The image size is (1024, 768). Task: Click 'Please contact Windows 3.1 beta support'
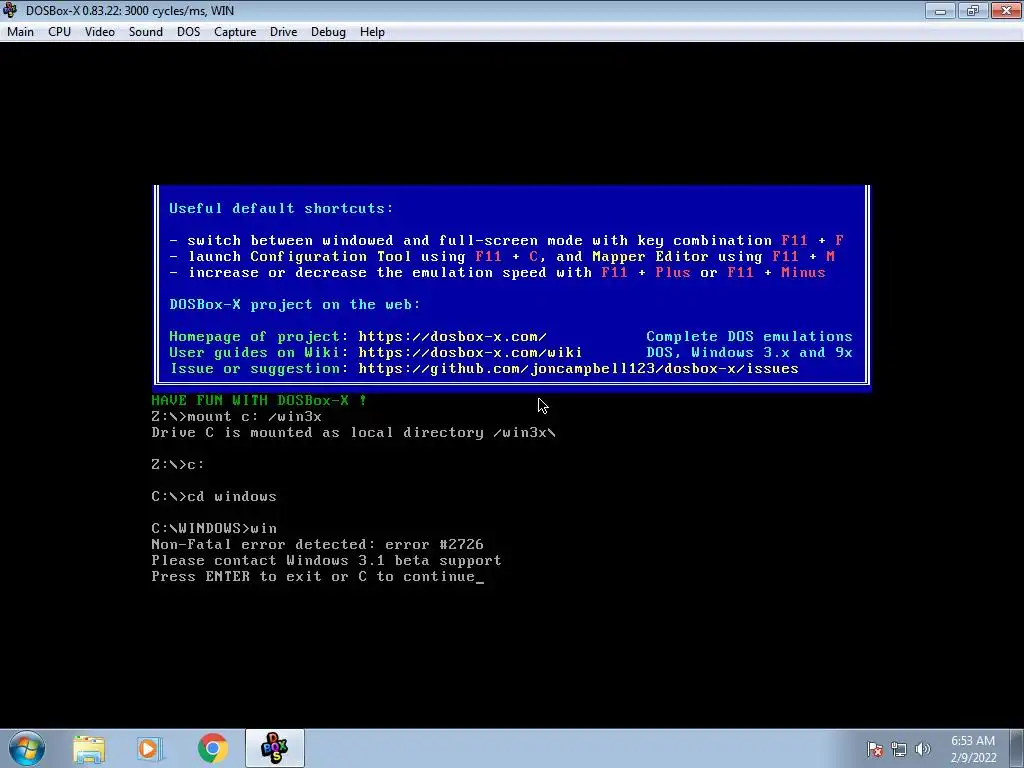(x=326, y=560)
